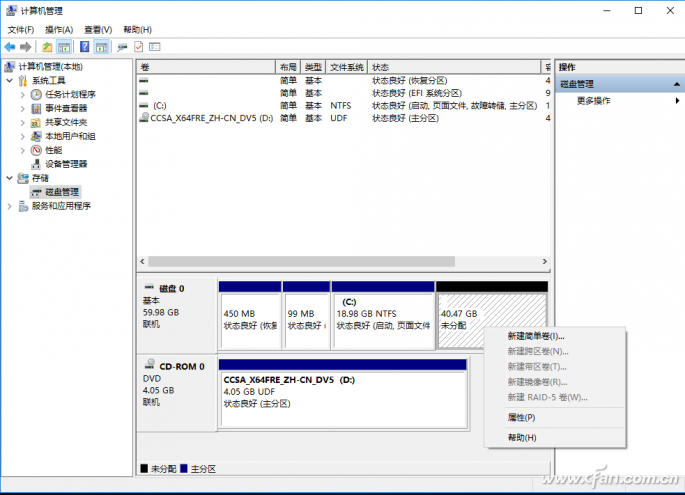Open the 操作(A) menu

pyautogui.click(x=59, y=30)
